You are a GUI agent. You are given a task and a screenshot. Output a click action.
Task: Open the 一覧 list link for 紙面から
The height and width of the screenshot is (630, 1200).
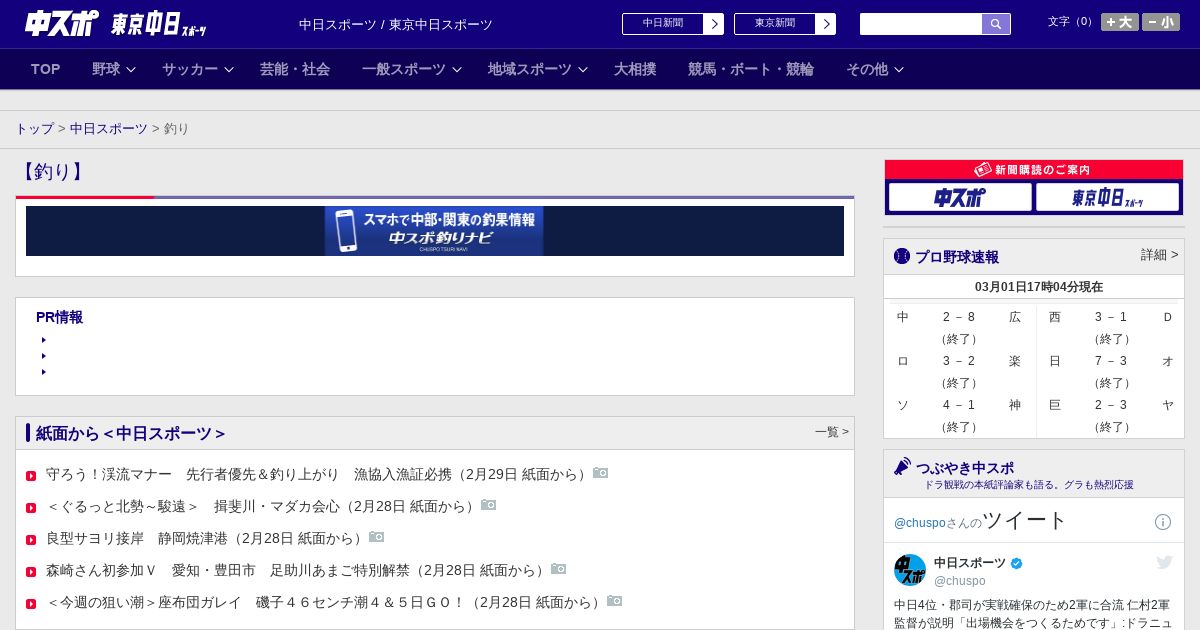pos(832,432)
